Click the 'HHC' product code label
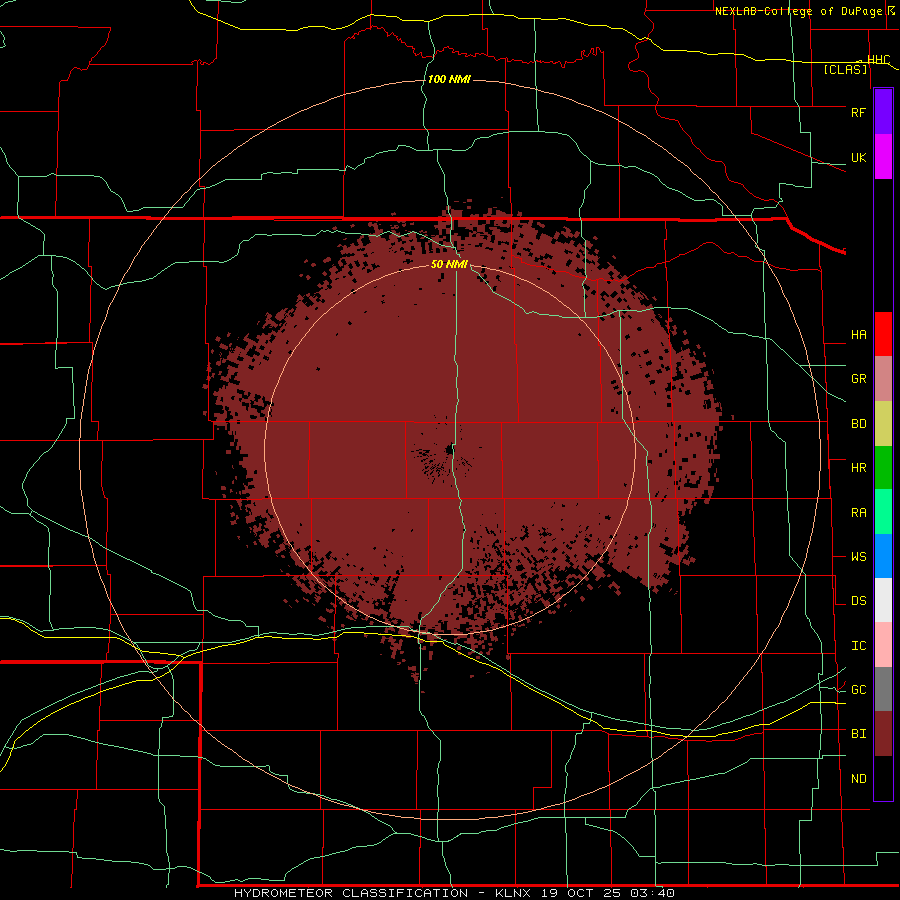900x900 pixels. (878, 60)
